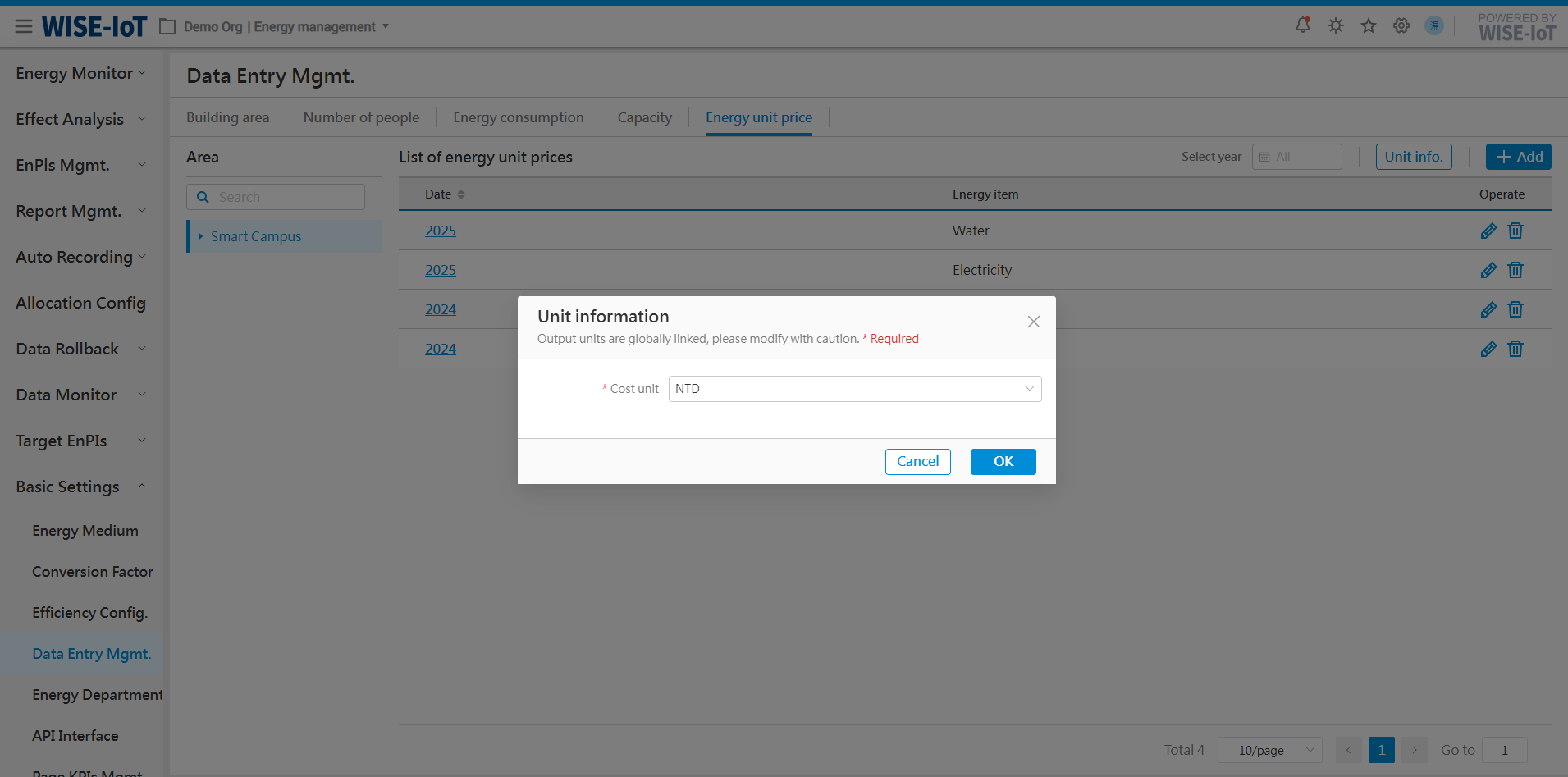The image size is (1568, 777).
Task: Open the 10/page size dropdown
Action: (1269, 750)
